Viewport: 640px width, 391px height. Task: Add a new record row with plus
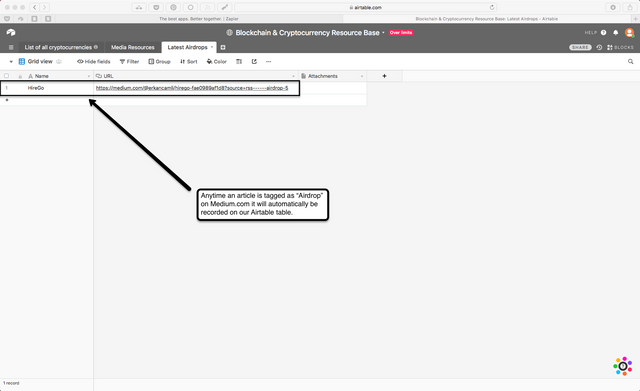pos(7,100)
